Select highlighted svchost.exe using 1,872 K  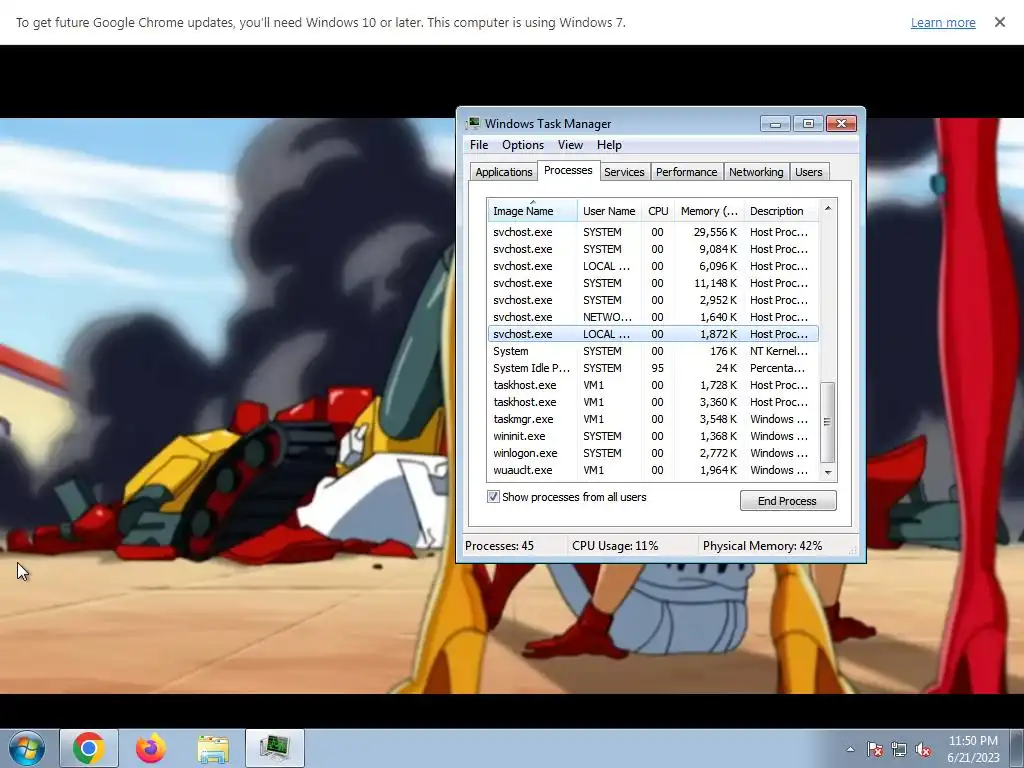coord(653,334)
